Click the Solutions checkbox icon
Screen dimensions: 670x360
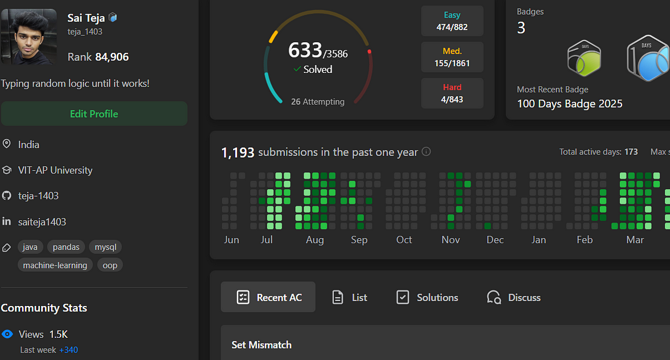(x=403, y=297)
